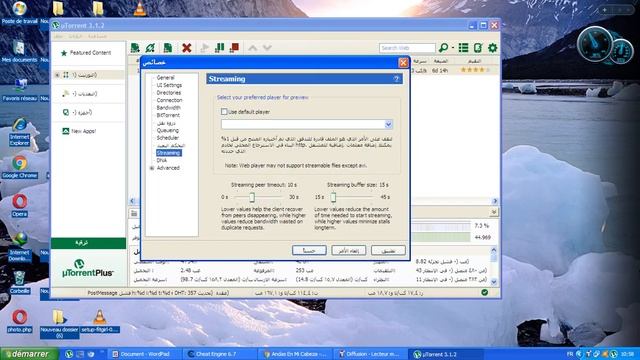Click the Move Up Queue arrow

(x=253, y=48)
